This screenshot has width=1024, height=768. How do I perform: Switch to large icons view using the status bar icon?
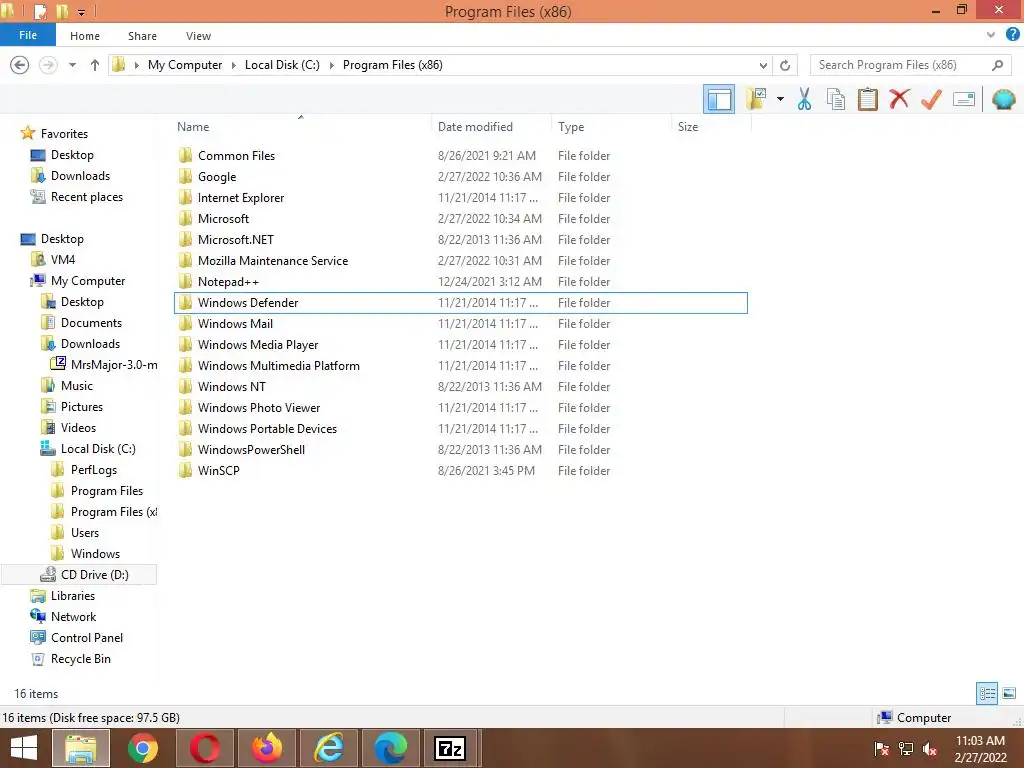[1009, 693]
